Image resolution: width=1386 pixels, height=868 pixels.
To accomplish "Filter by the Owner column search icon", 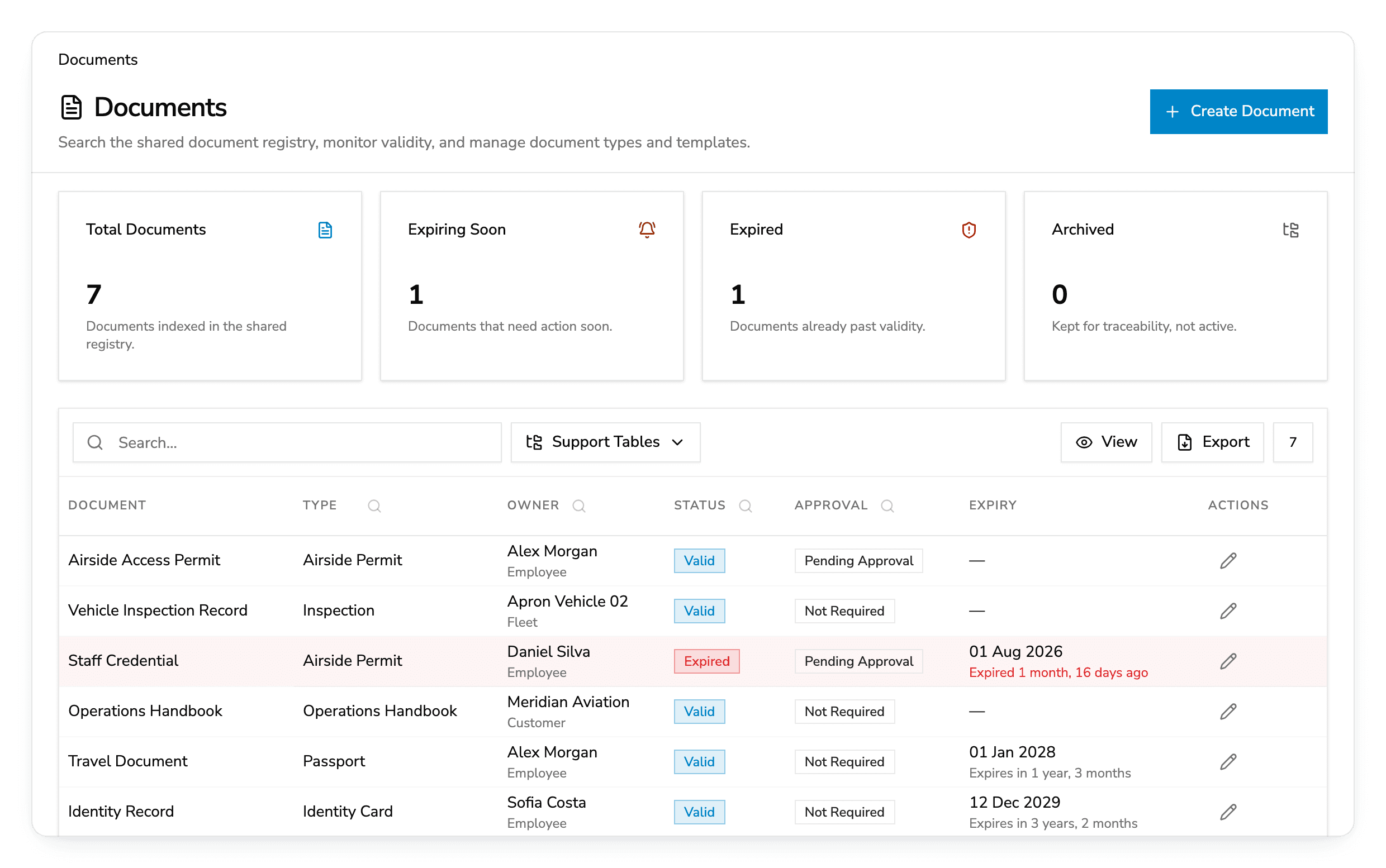I will pyautogui.click(x=578, y=505).
